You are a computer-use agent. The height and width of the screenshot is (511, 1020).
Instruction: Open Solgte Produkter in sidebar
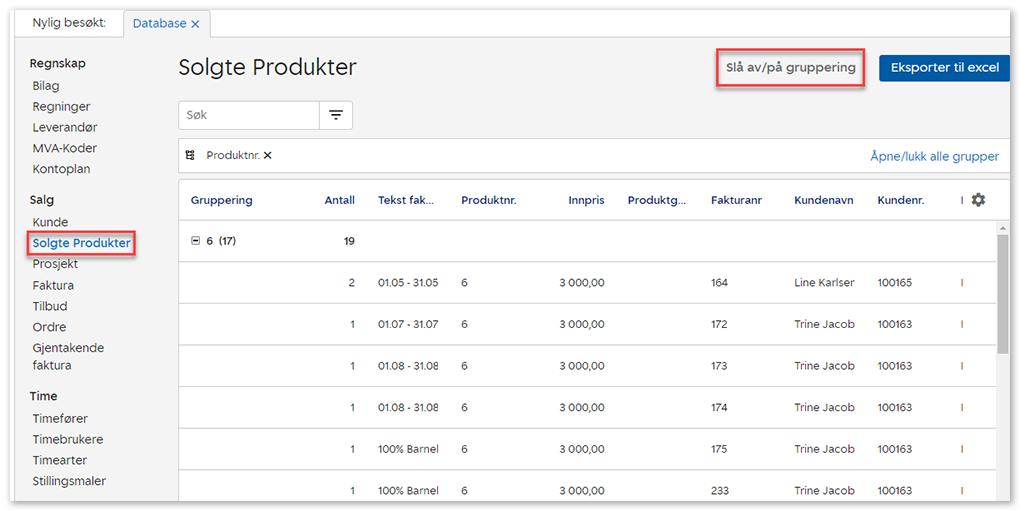81,244
